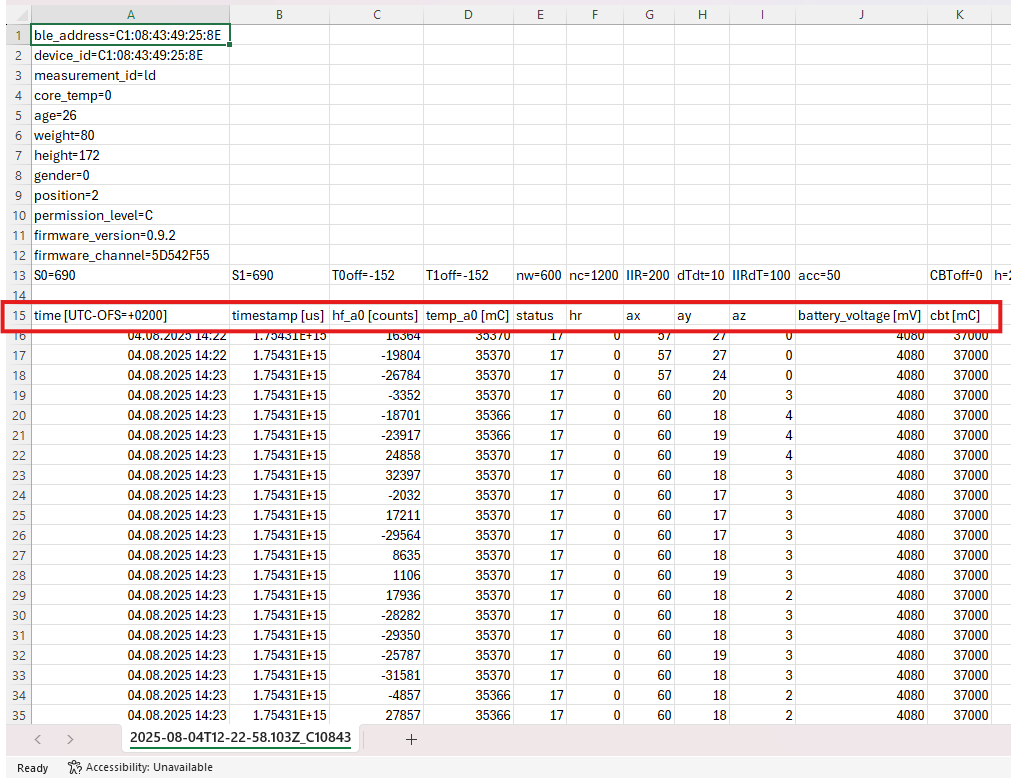Click cell measurement_id=ld

(x=130, y=75)
